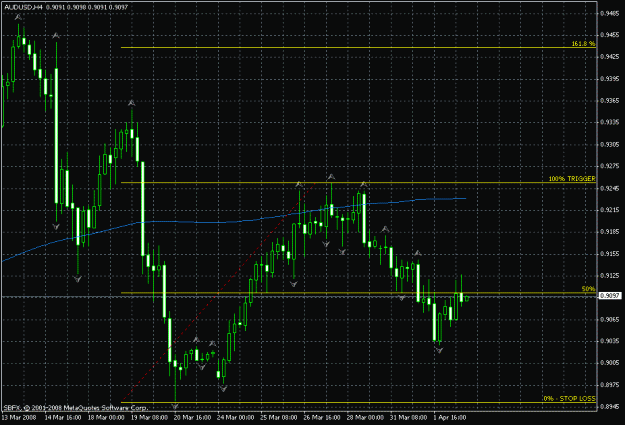
Task: Select the current price tag 0.9097
Action: tap(610, 296)
